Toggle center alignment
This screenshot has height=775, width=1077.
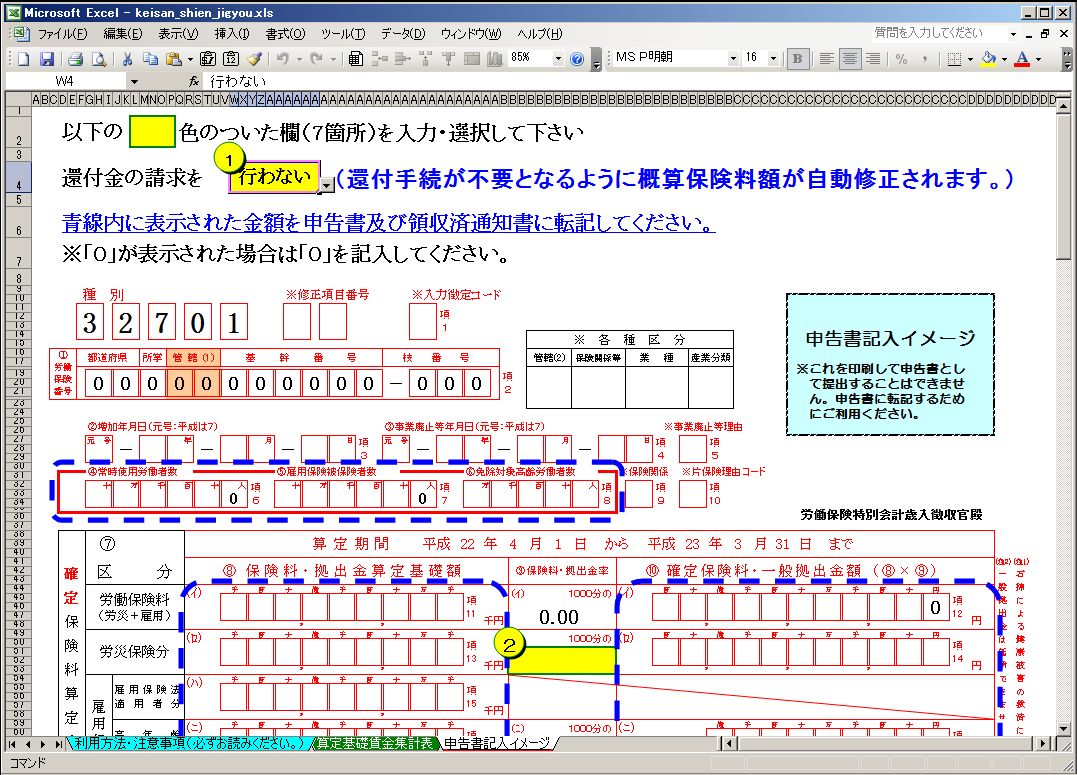(x=850, y=58)
